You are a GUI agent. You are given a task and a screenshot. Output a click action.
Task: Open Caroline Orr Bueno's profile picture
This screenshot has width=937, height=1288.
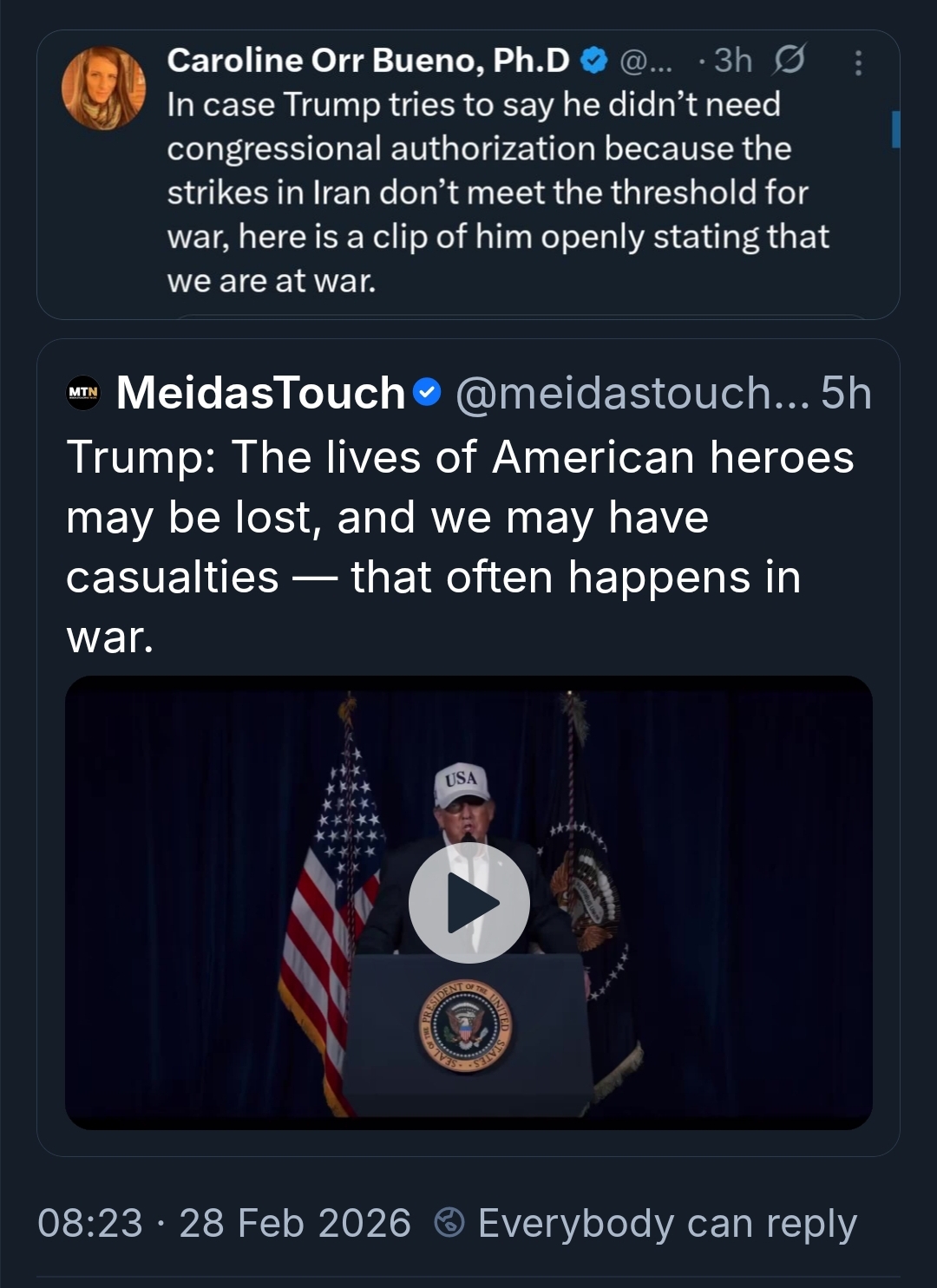(x=103, y=88)
